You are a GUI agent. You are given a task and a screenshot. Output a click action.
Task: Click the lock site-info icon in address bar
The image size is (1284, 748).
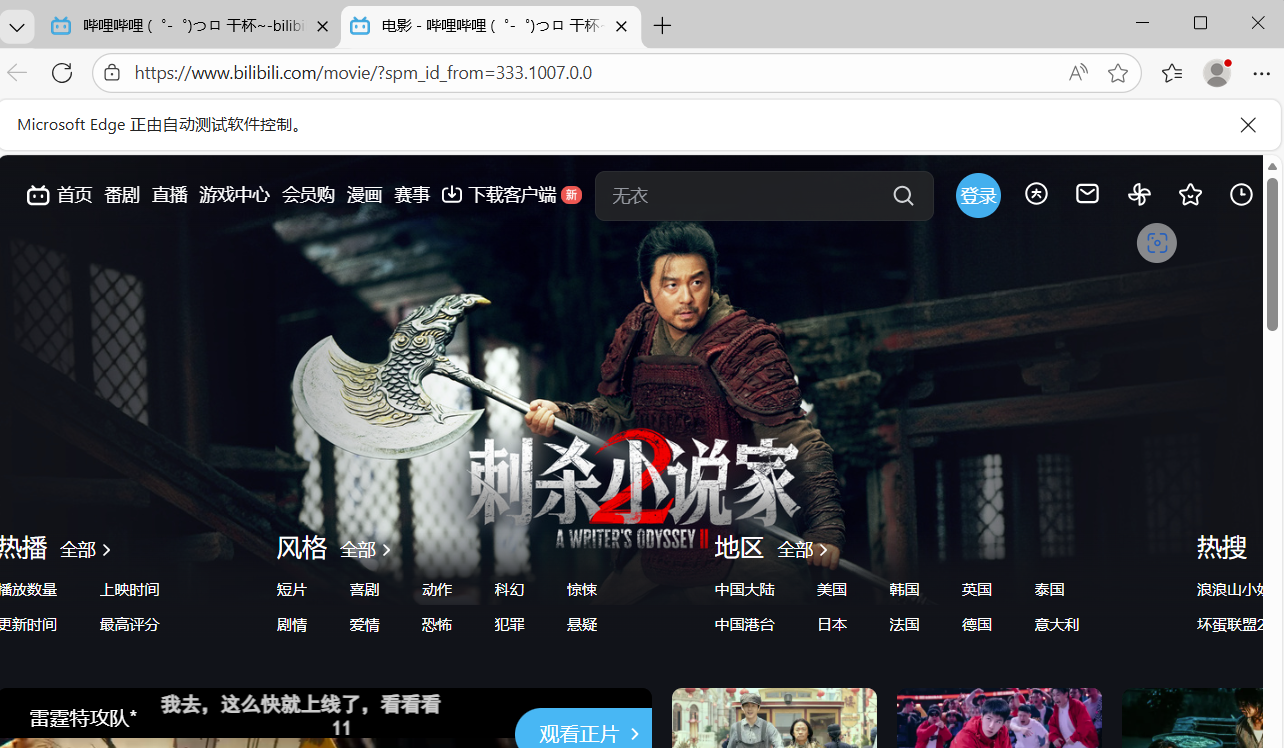[x=112, y=73]
